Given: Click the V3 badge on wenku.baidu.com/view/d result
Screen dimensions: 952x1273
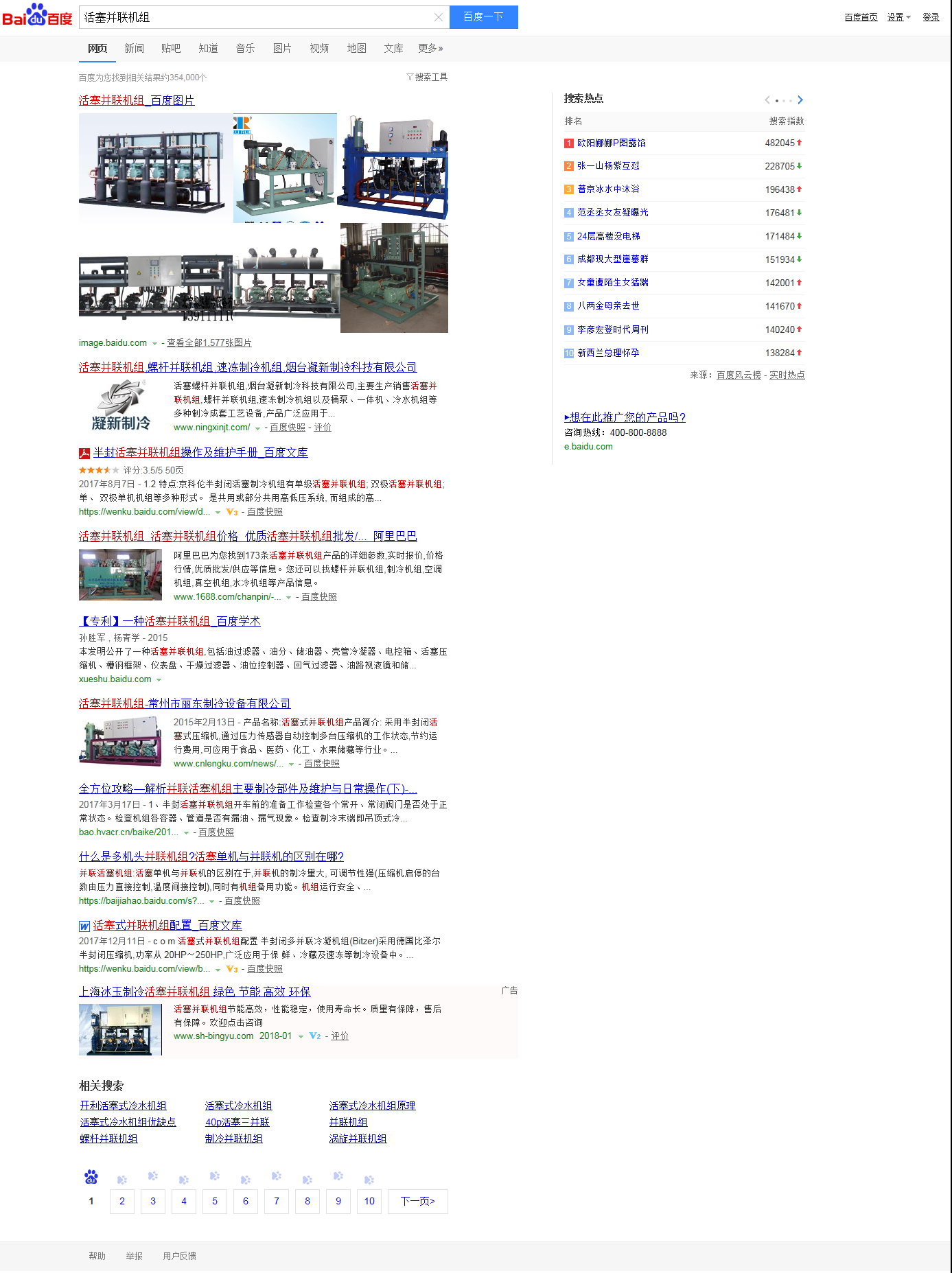Looking at the screenshot, I should (x=232, y=512).
